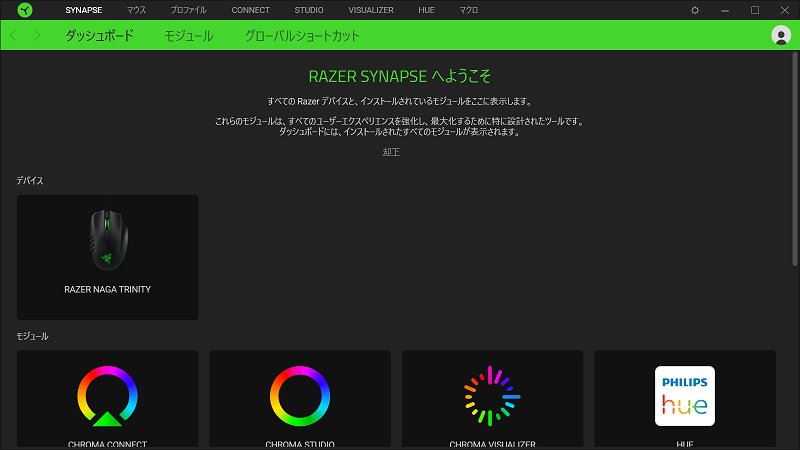Open the STUDIO tab
This screenshot has width=800, height=450.
click(x=309, y=10)
